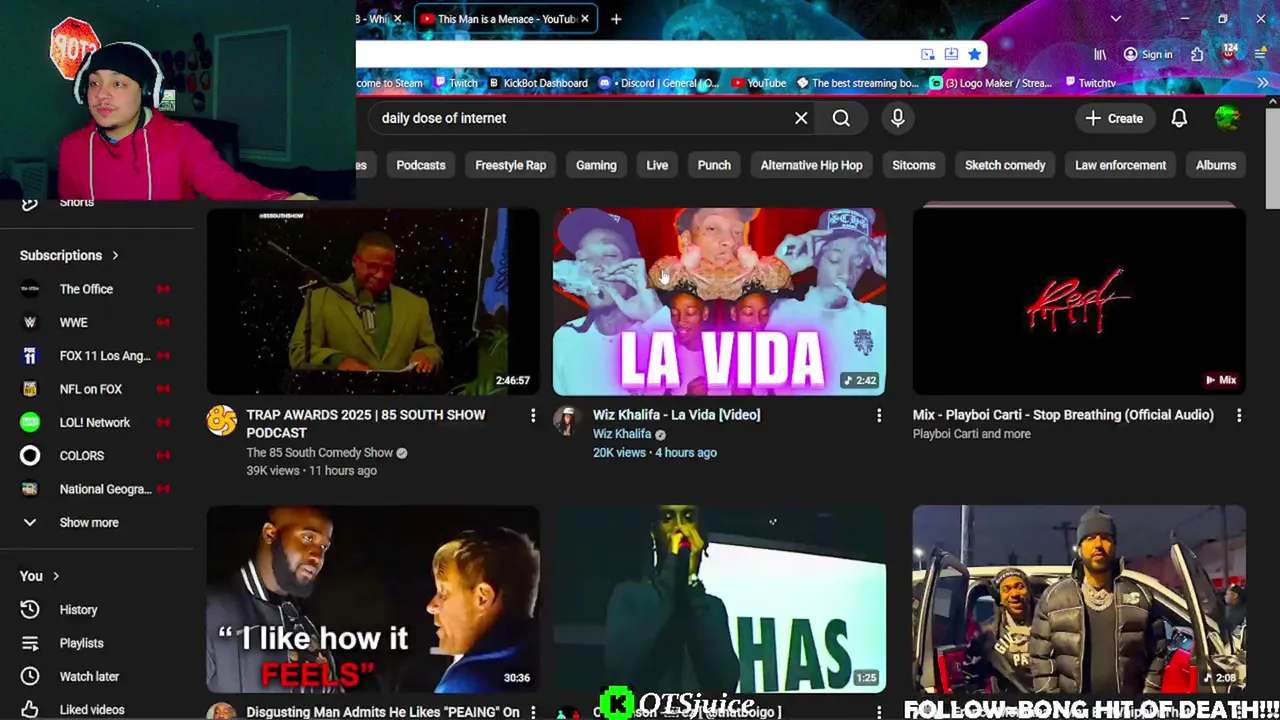Open Wiz Khalifa - La Vida video title

click(x=676, y=415)
